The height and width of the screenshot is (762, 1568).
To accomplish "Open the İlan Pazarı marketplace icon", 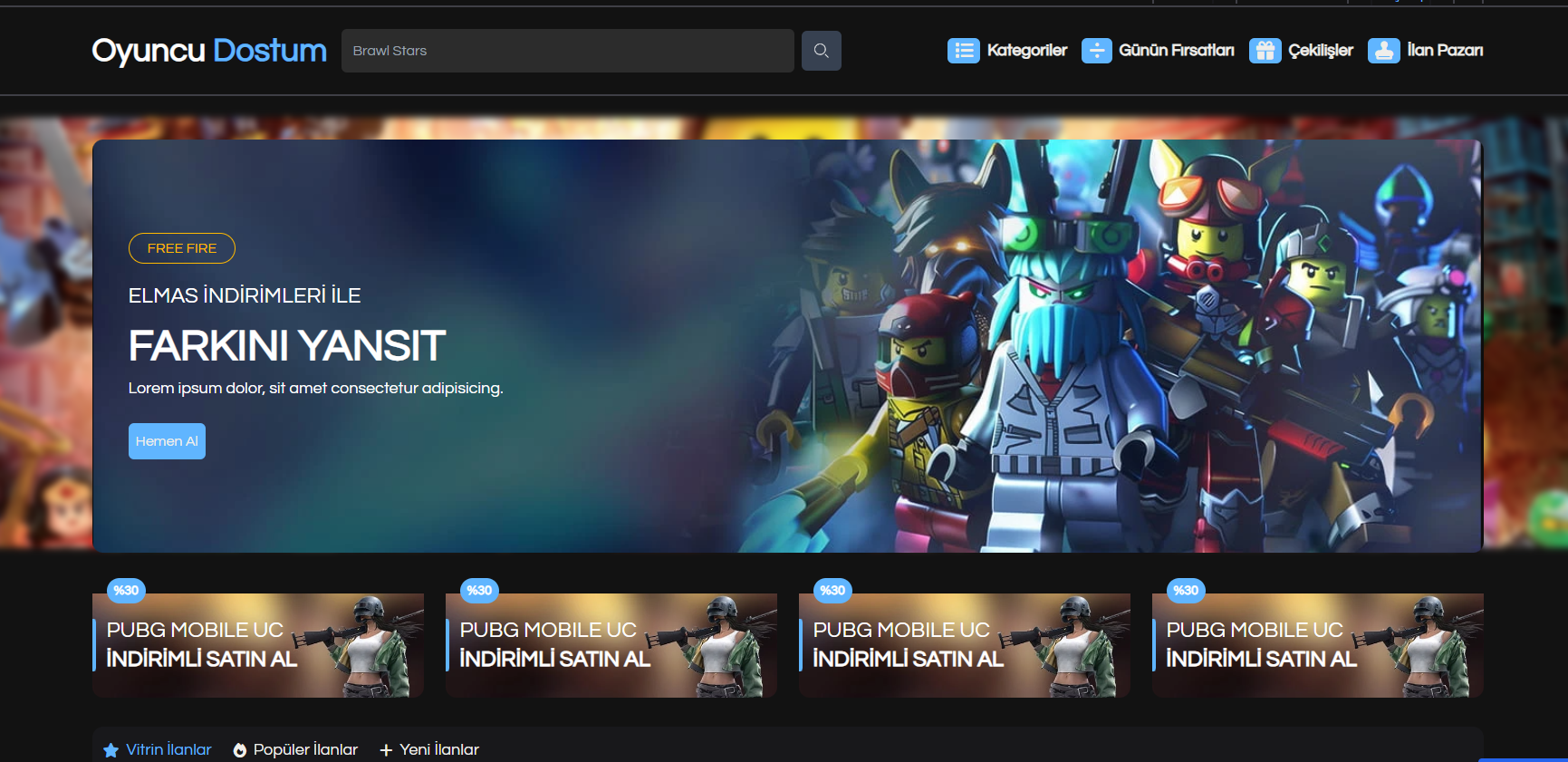I will pyautogui.click(x=1384, y=51).
